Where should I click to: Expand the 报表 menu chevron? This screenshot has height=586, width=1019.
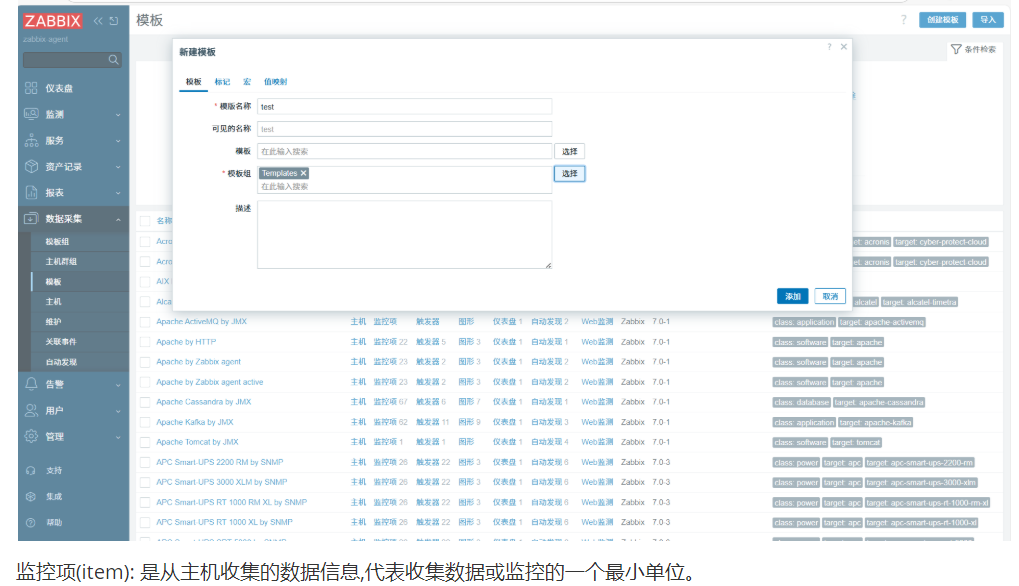[x=118, y=193]
